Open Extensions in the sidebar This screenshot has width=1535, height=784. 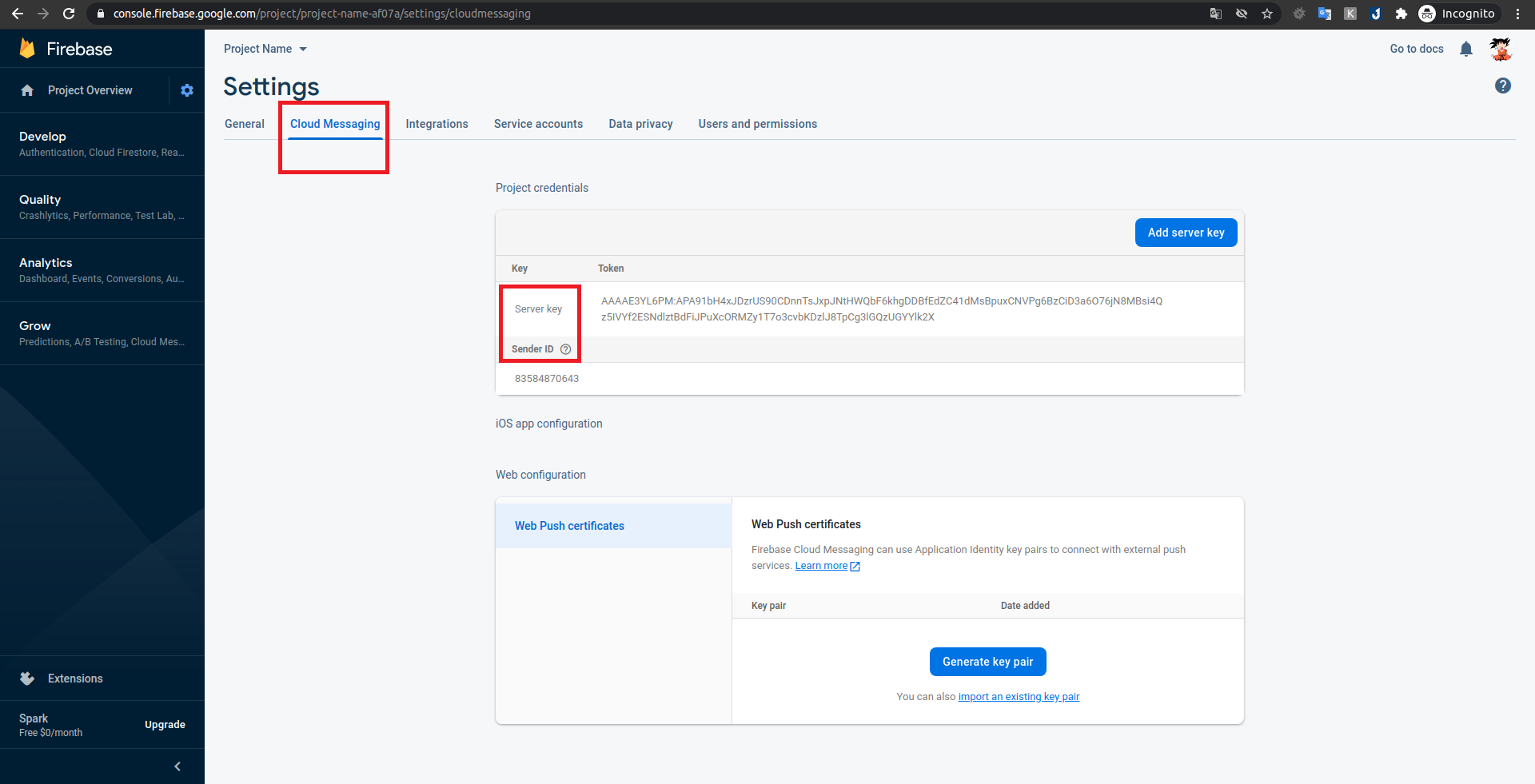(75, 679)
